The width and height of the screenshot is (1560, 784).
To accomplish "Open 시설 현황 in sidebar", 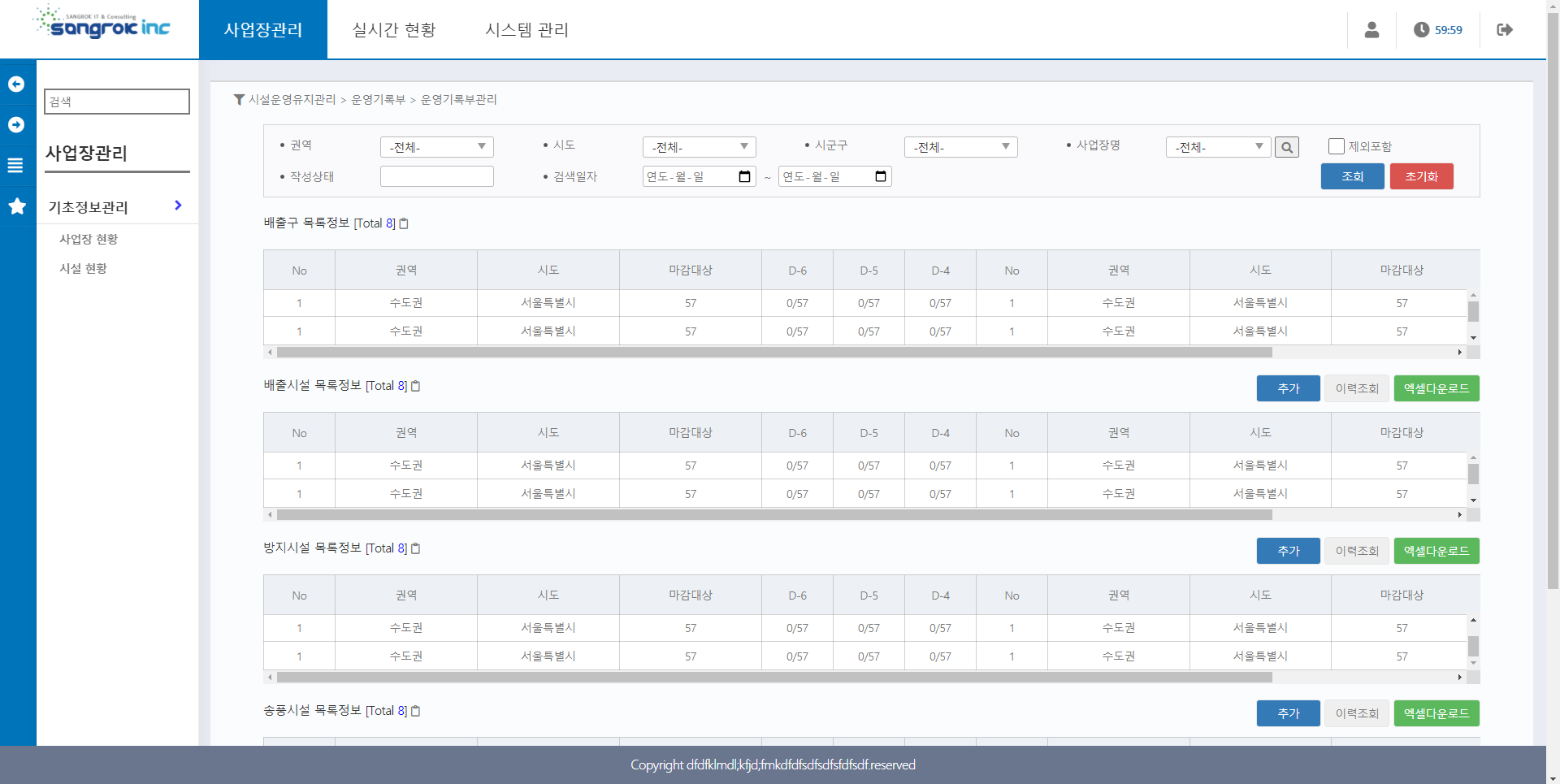I will [83, 268].
